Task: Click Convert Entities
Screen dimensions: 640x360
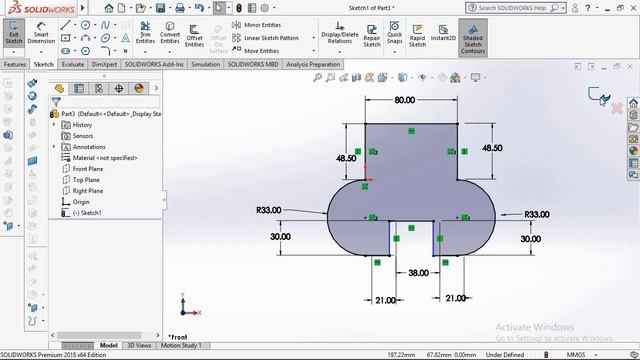Action: 170,33
